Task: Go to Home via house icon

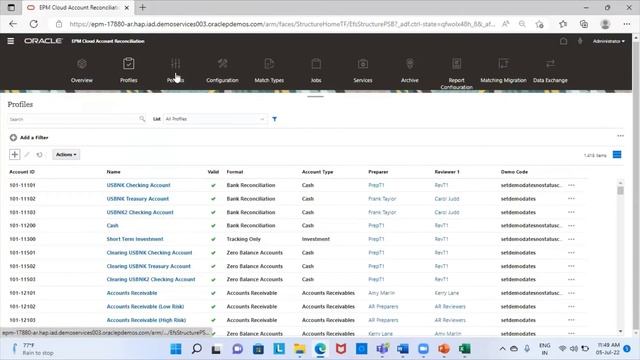Action: pos(563,41)
